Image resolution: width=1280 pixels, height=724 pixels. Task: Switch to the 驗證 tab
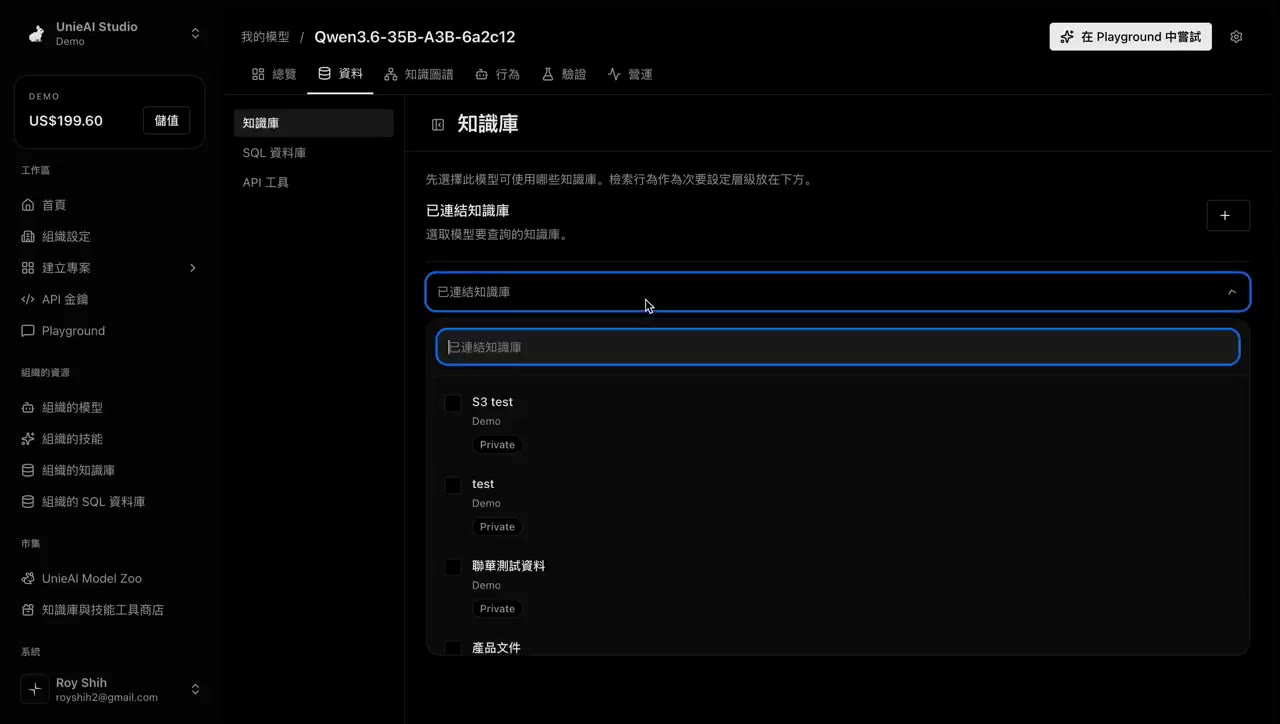point(564,74)
